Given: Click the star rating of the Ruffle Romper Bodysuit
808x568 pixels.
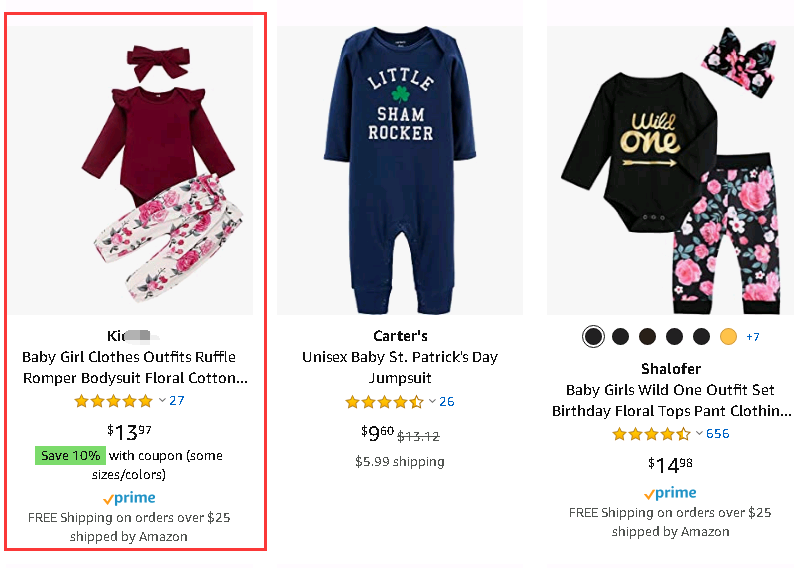Looking at the screenshot, I should (x=113, y=401).
